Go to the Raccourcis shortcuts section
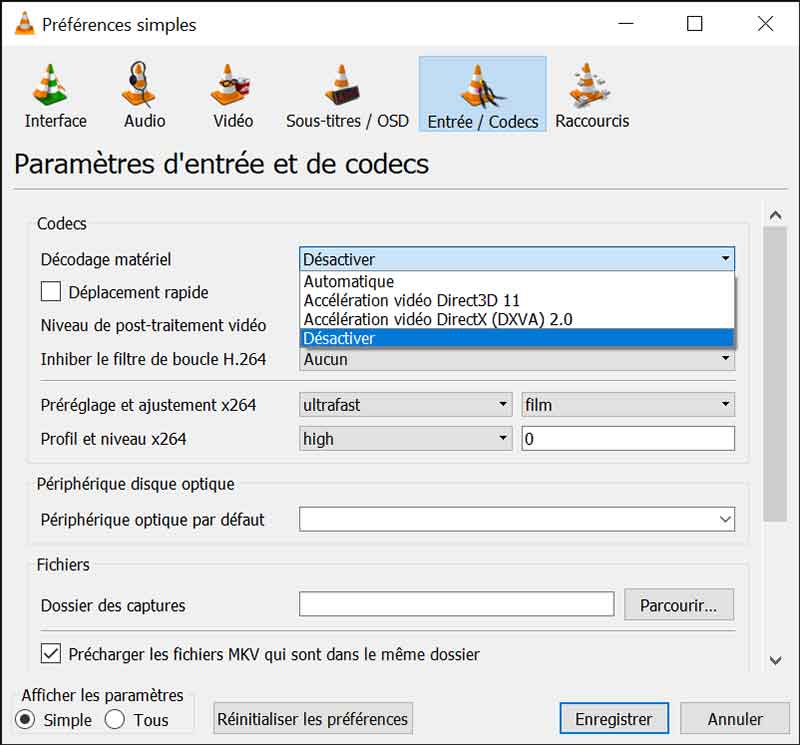The image size is (800, 745). coord(590,95)
